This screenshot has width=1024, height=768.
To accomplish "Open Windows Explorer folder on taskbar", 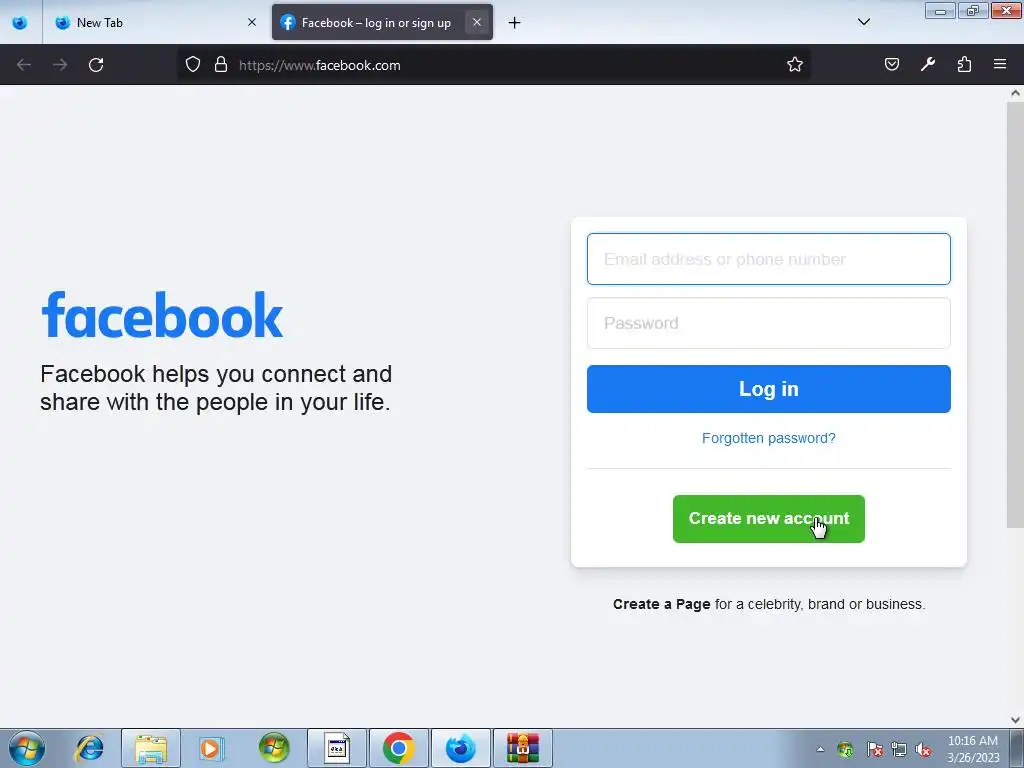I will [151, 748].
